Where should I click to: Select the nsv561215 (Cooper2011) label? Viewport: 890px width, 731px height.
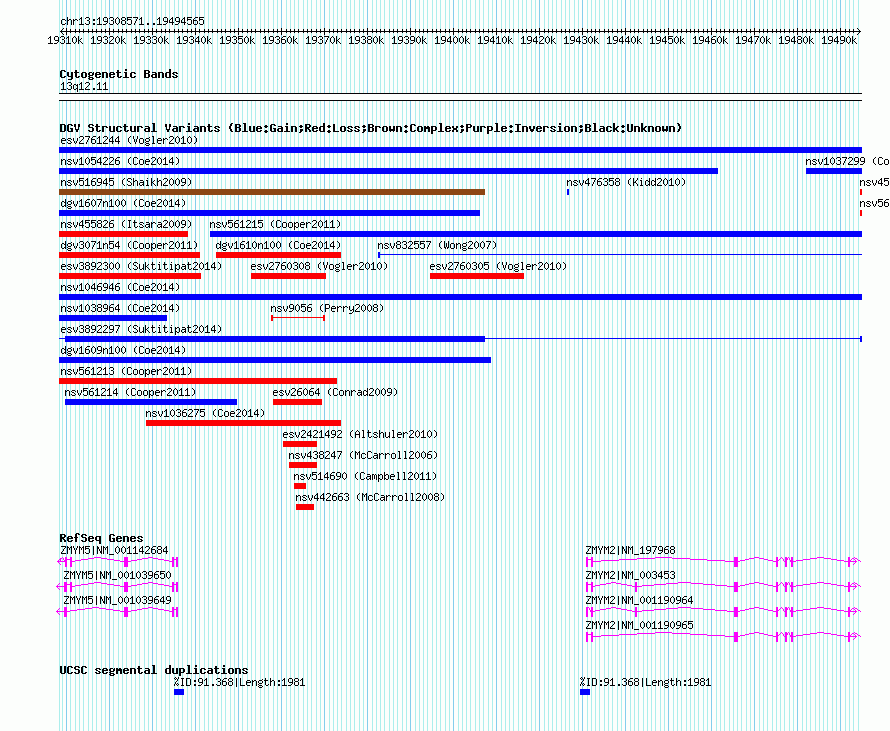pyautogui.click(x=275, y=224)
